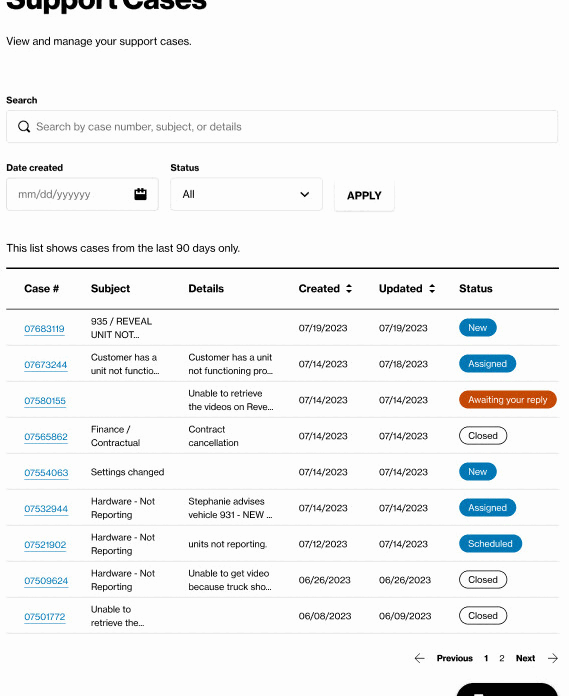Click Closed badge for case 07509624
The height and width of the screenshot is (696, 569).
coord(483,579)
